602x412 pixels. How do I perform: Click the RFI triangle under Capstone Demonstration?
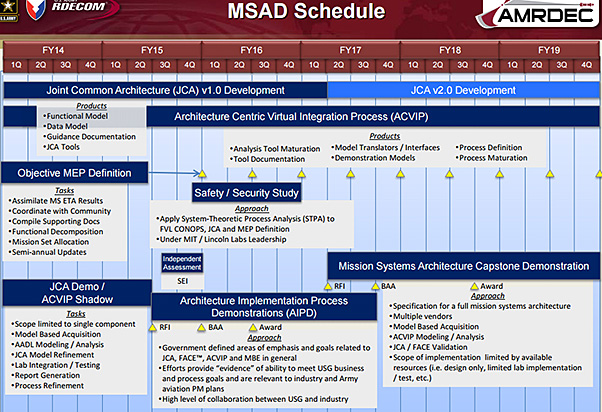pos(328,286)
